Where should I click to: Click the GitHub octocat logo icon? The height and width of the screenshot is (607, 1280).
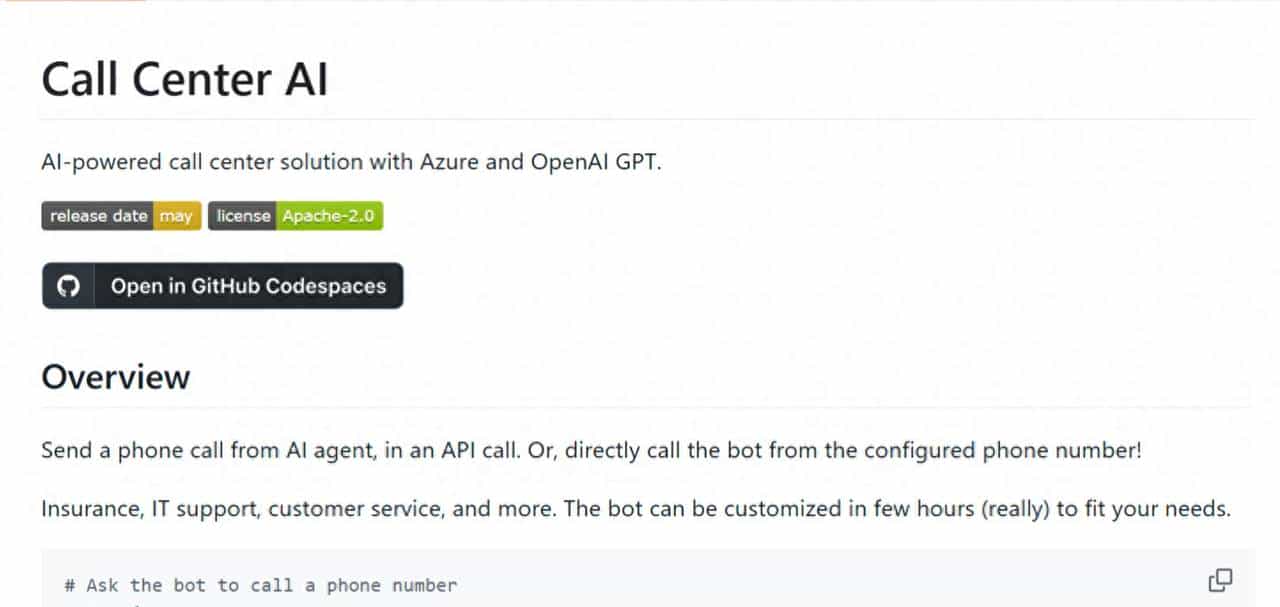(68, 286)
